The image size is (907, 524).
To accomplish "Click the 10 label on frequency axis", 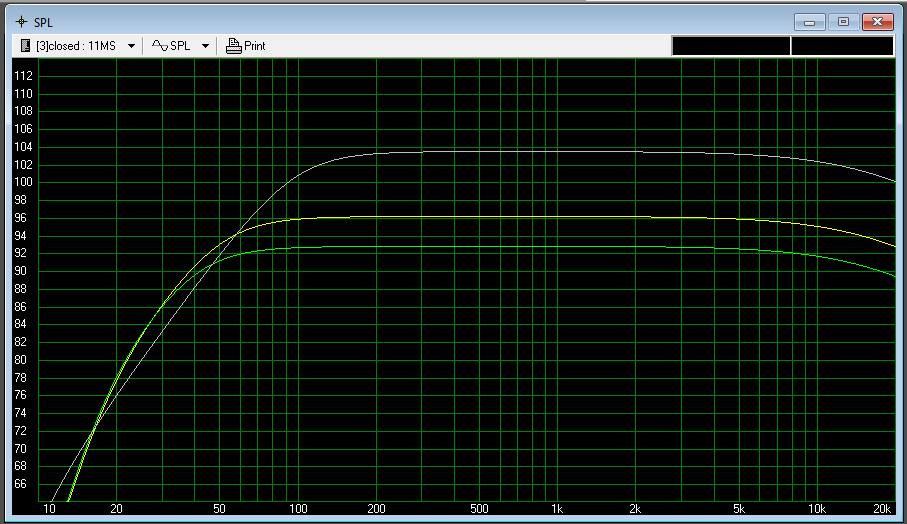I will click(x=49, y=509).
